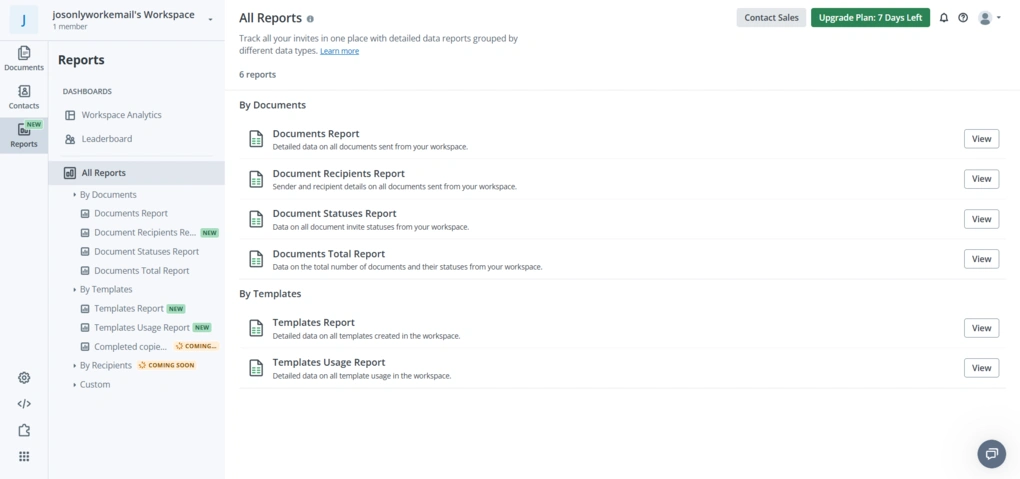This screenshot has width=1020, height=479.
Task: Click the Contact Sales button
Action: click(x=772, y=18)
